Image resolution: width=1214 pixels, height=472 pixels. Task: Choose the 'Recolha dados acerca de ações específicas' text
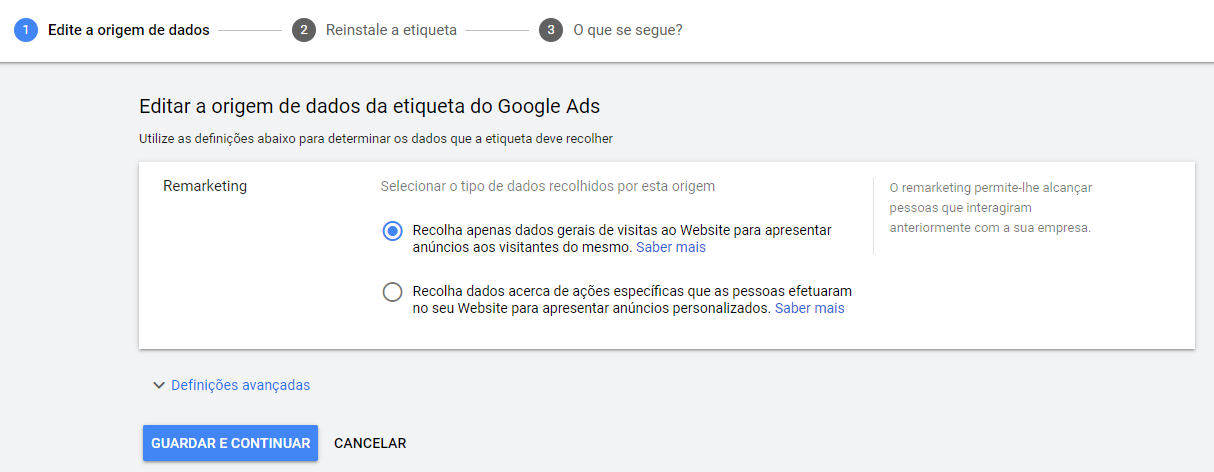(x=632, y=299)
